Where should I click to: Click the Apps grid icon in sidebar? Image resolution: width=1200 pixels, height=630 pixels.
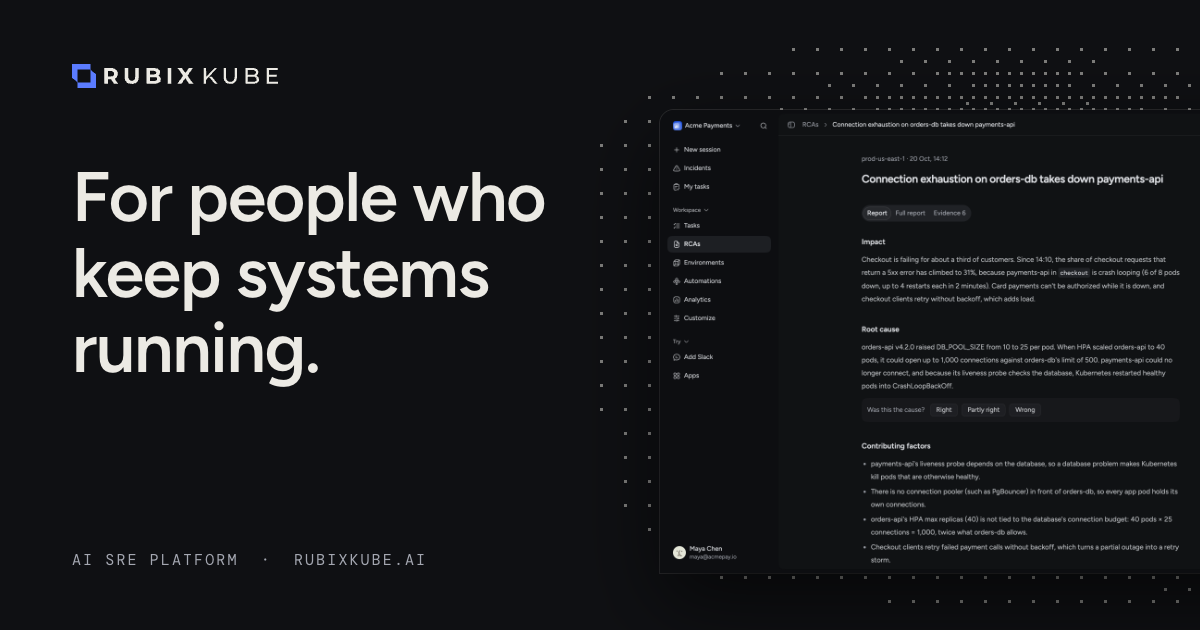tap(677, 375)
